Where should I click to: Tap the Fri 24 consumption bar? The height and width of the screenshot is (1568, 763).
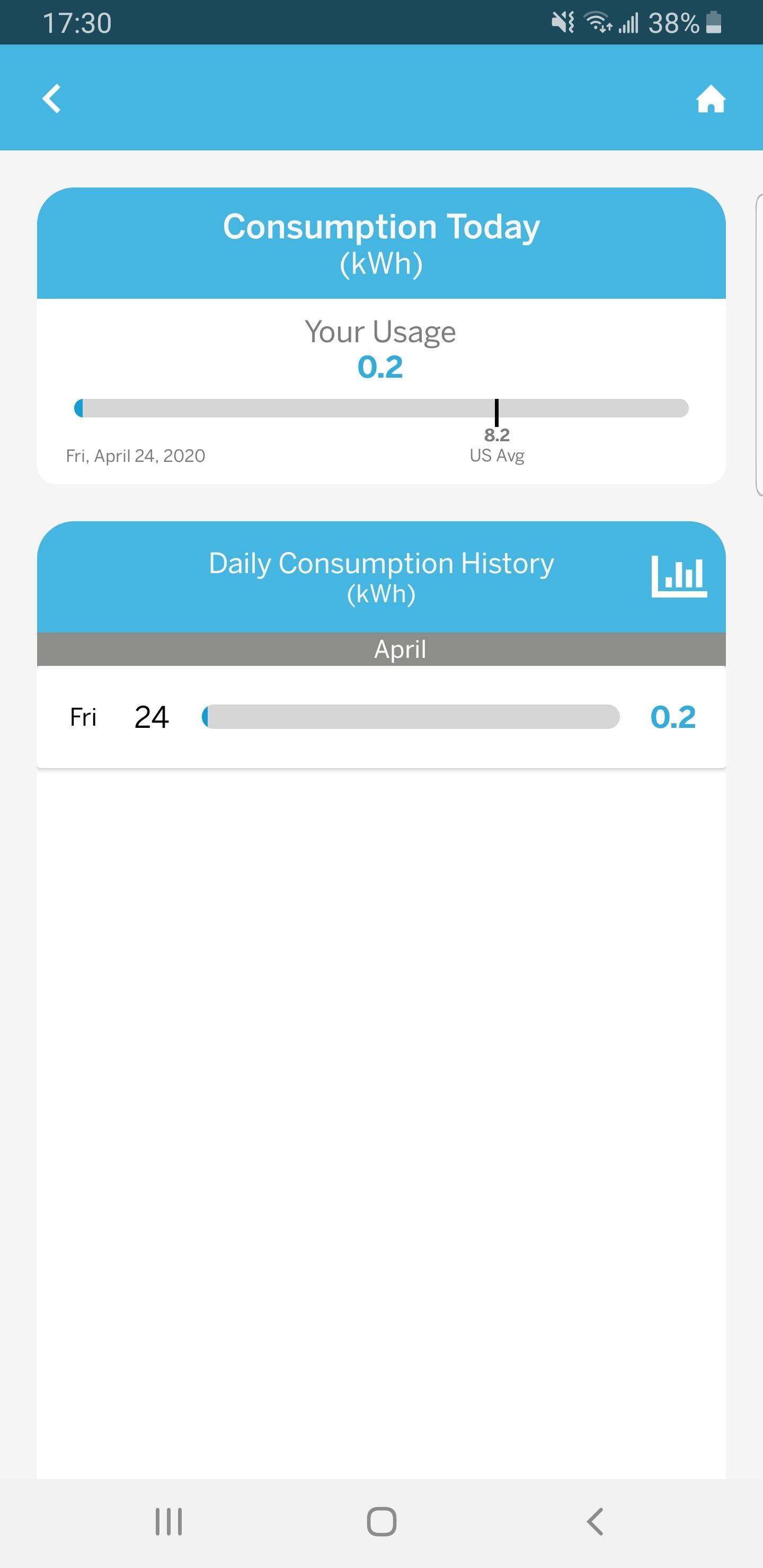pyautogui.click(x=411, y=717)
